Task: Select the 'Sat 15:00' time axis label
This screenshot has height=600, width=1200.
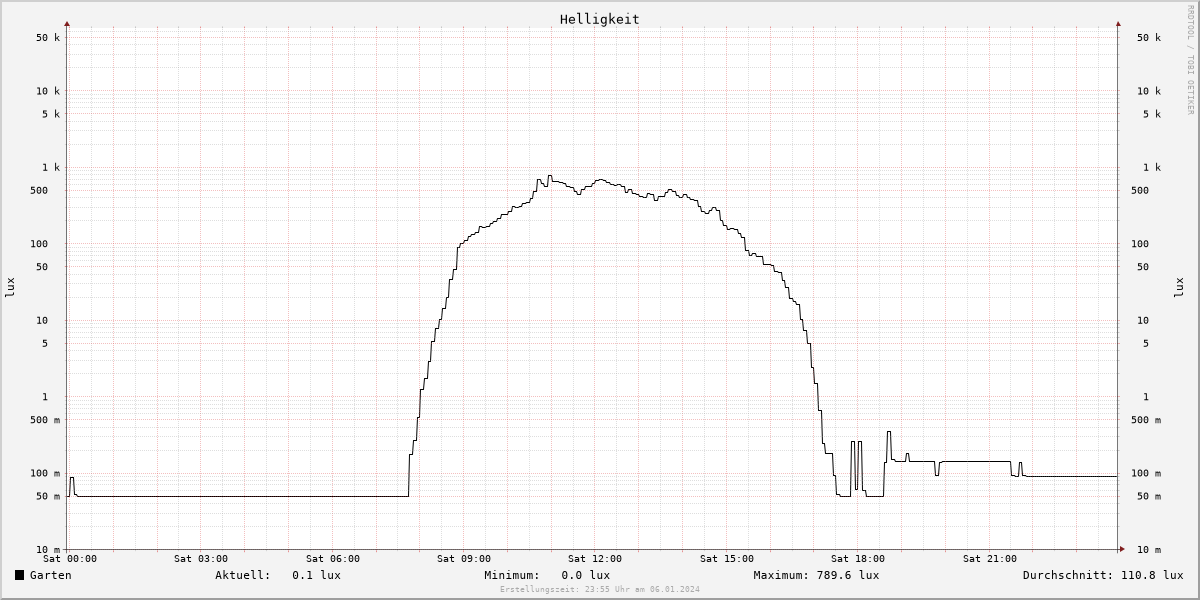Action: click(x=727, y=559)
